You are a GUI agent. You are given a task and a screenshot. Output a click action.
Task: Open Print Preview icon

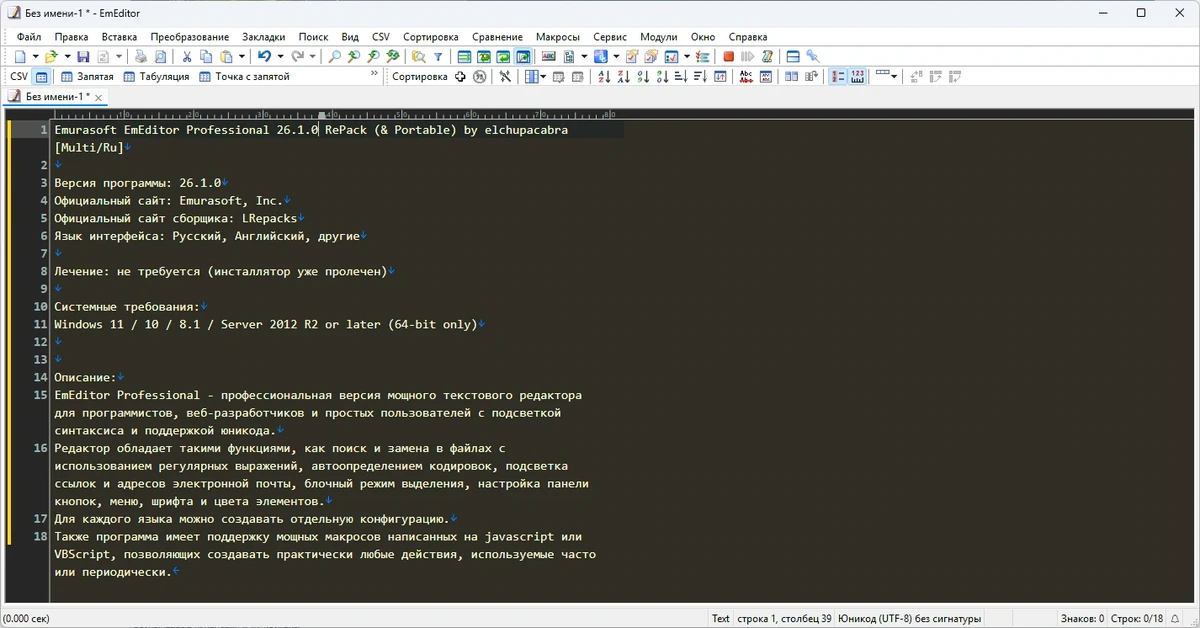(x=160, y=57)
